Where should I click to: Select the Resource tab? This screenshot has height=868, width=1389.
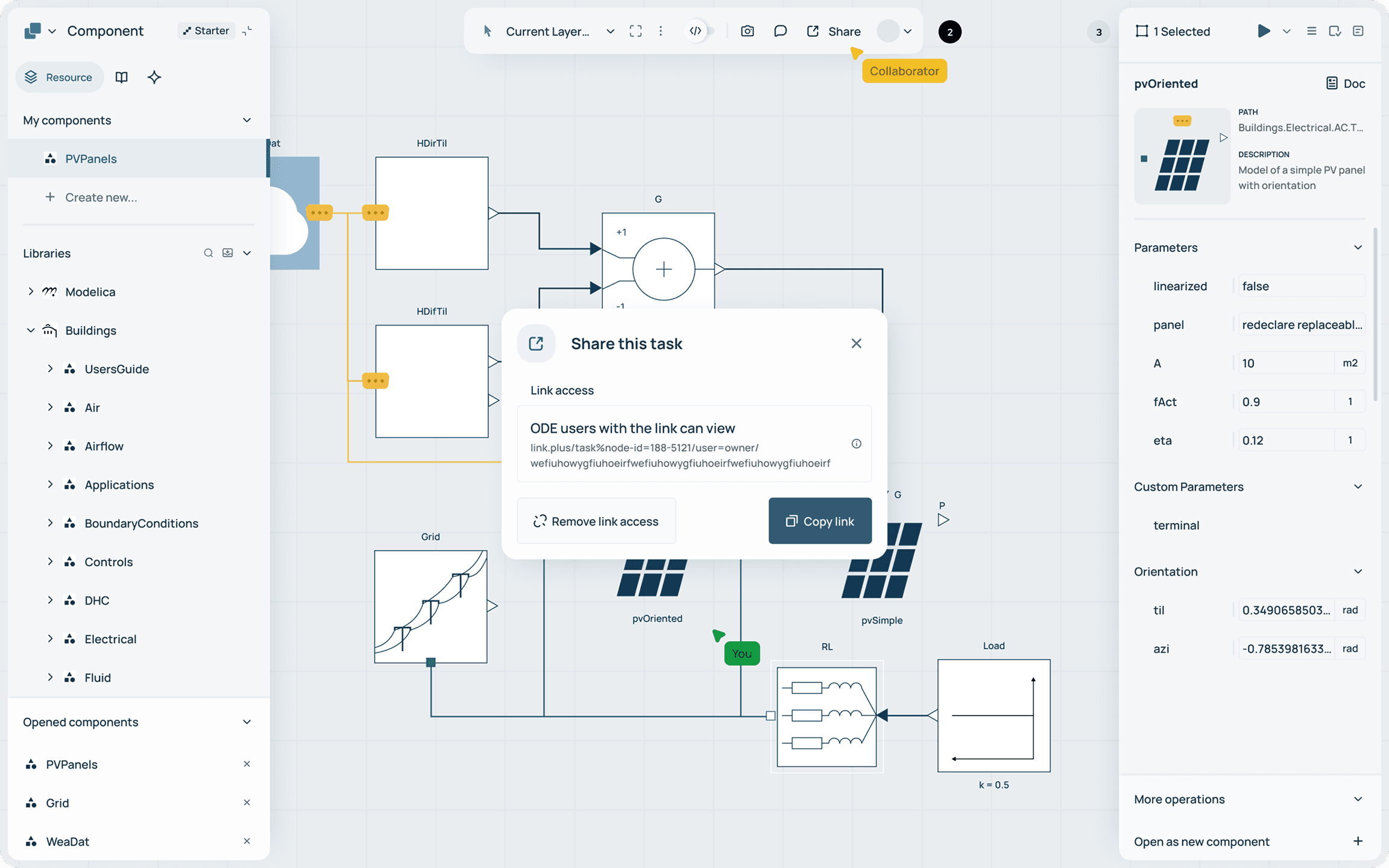[x=59, y=77]
